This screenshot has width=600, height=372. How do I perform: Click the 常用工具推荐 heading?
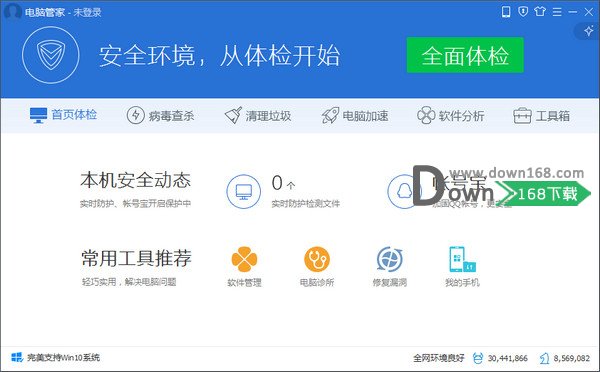point(136,258)
